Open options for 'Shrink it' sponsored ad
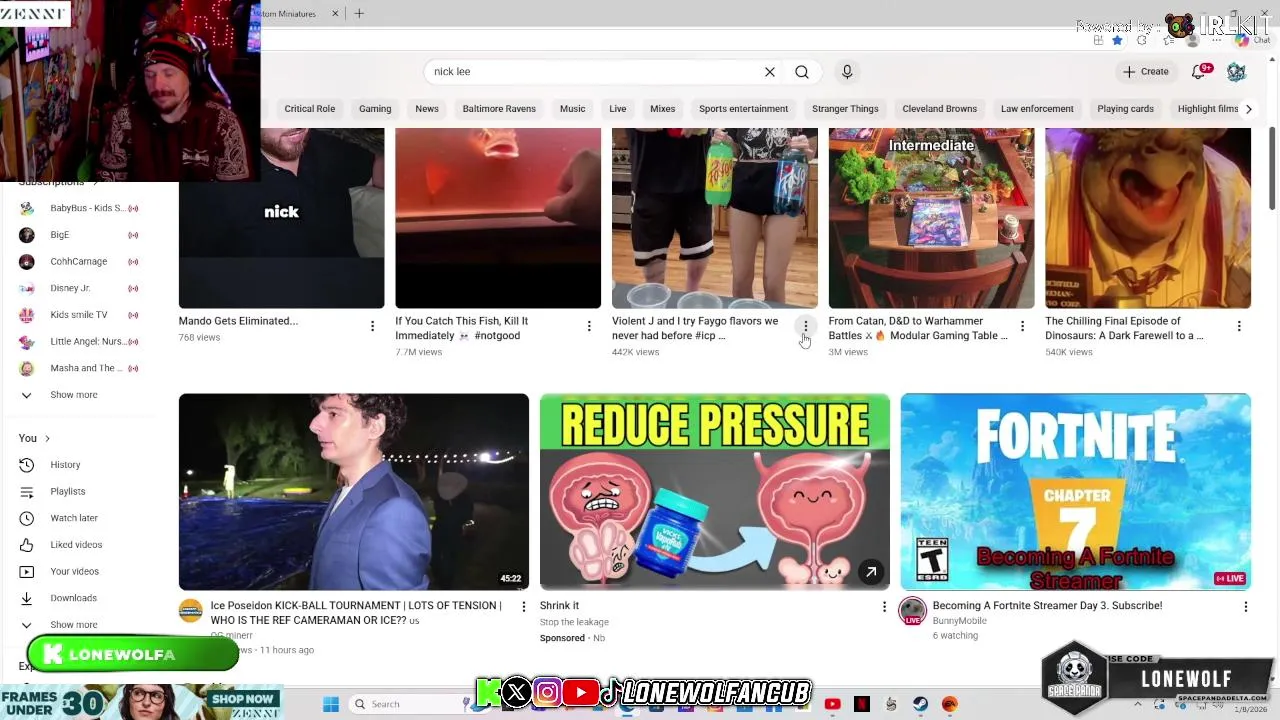The width and height of the screenshot is (1280, 720). (x=884, y=607)
